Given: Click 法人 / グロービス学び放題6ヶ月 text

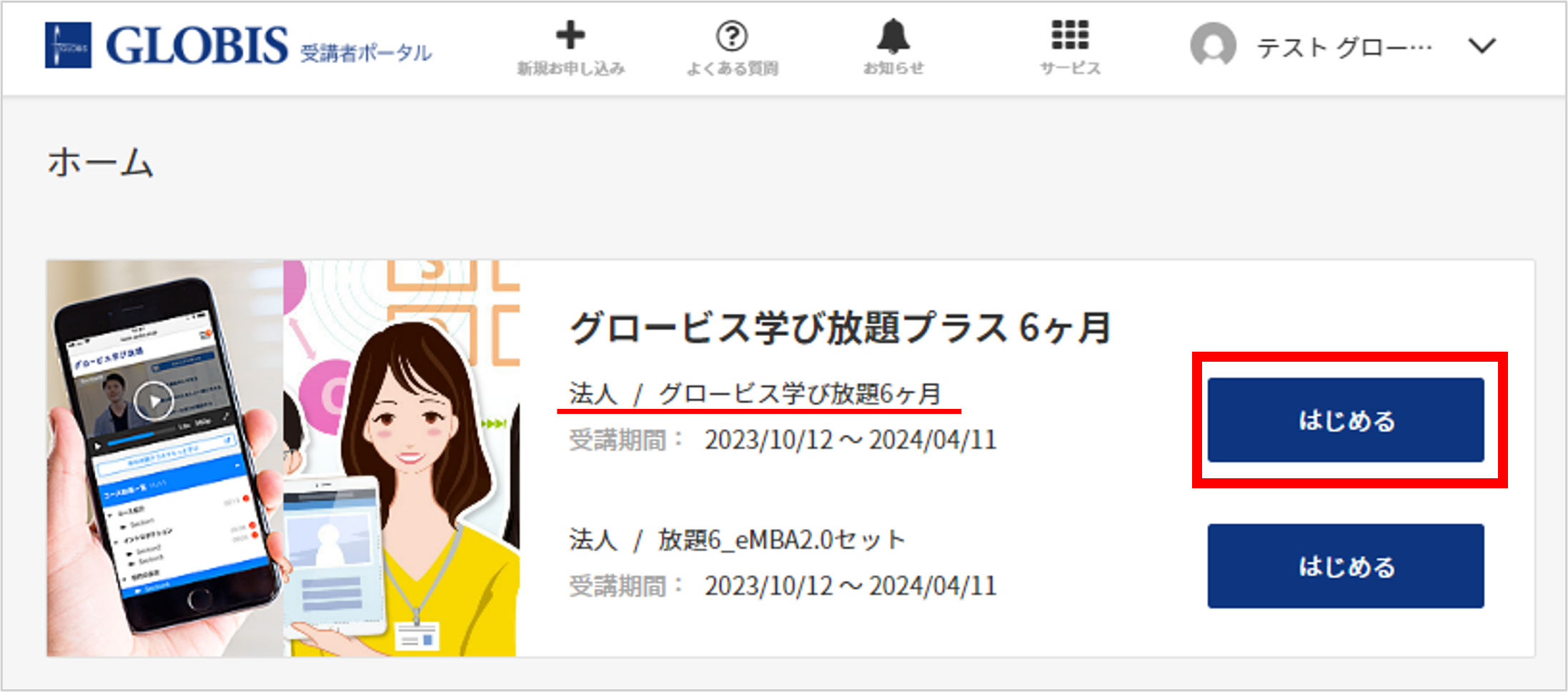Looking at the screenshot, I should [x=755, y=393].
